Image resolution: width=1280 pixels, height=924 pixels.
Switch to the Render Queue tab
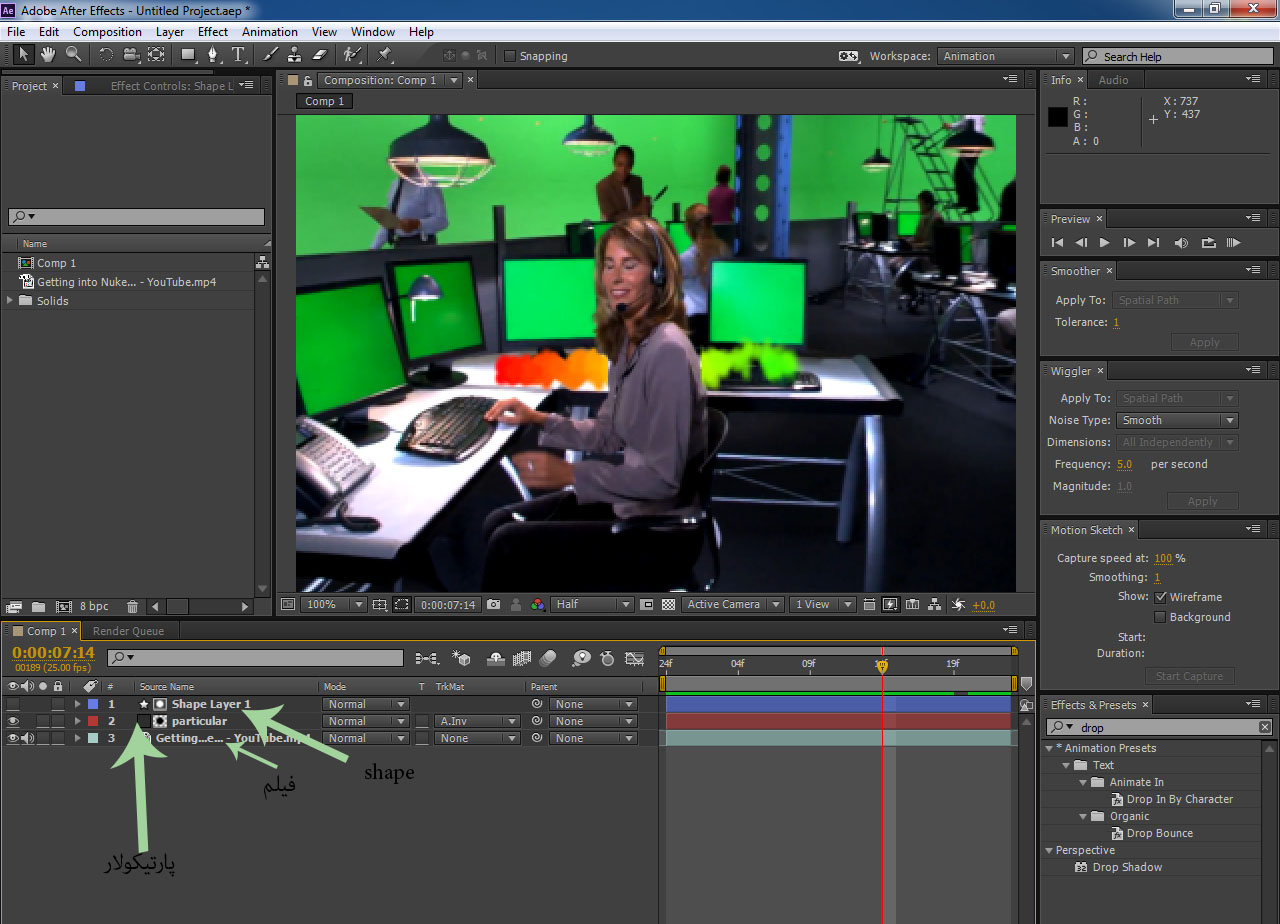(x=128, y=631)
